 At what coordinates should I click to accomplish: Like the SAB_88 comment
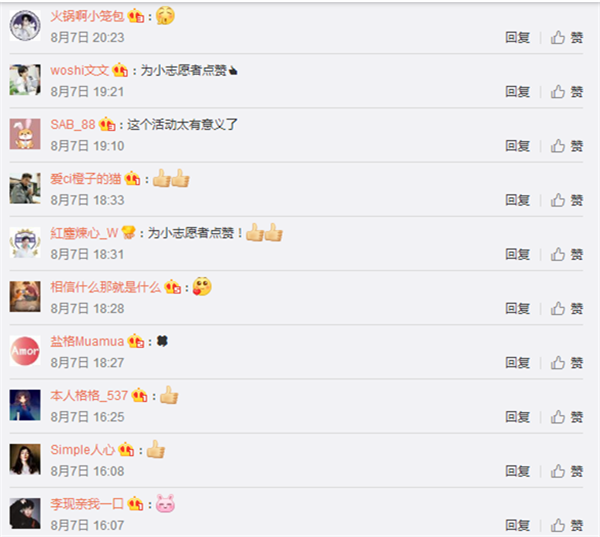(567, 146)
